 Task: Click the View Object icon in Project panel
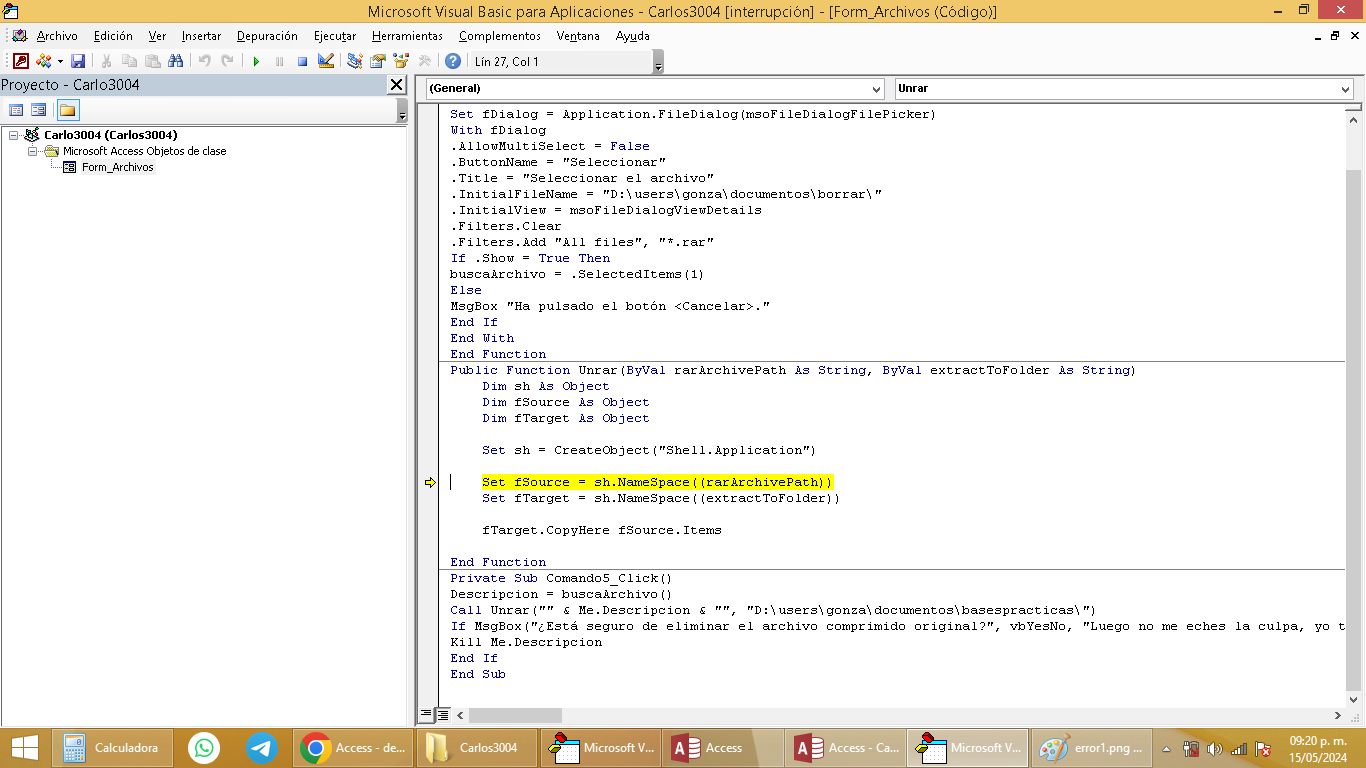(x=39, y=110)
